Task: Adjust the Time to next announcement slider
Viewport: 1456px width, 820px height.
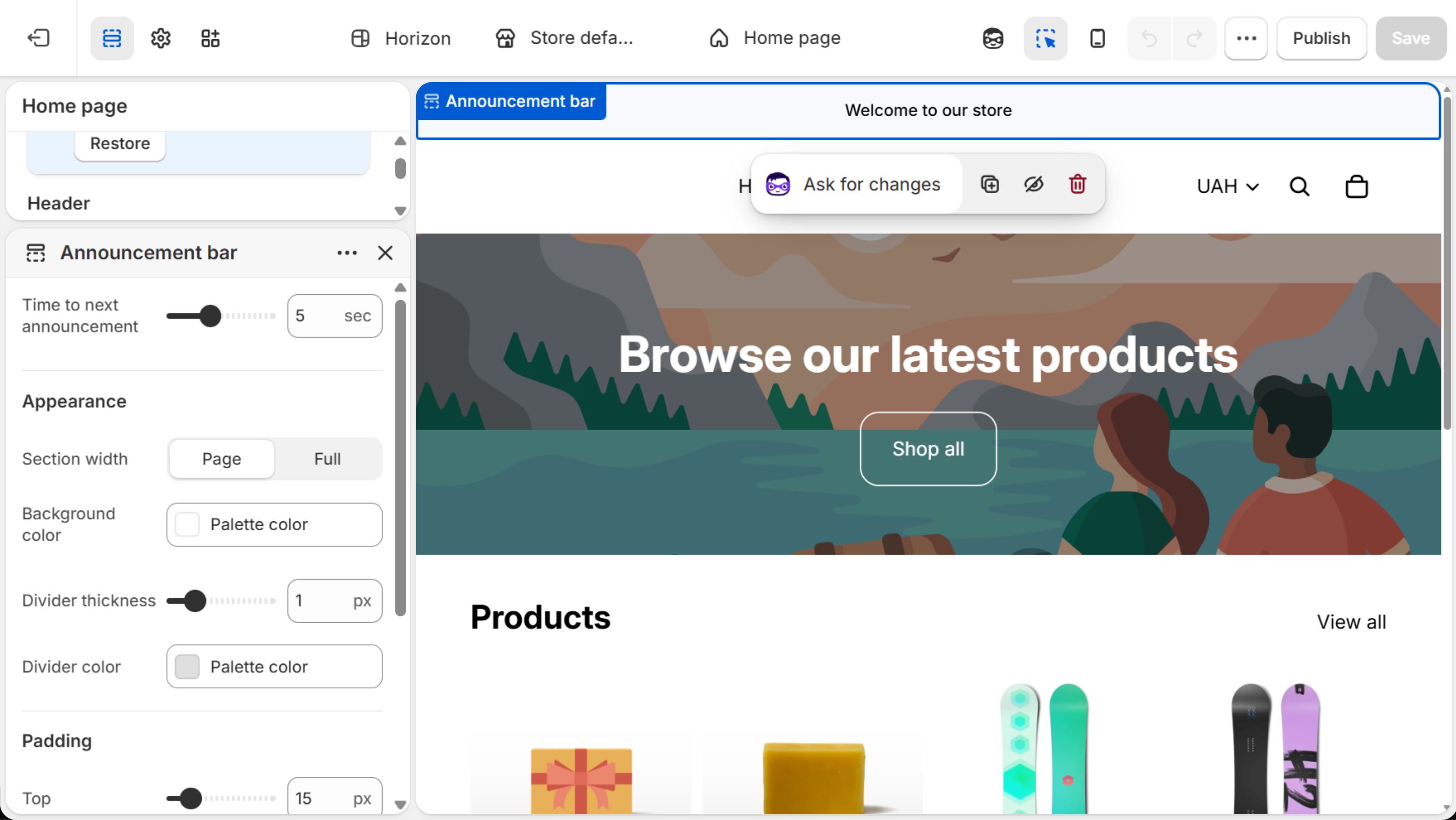Action: (210, 316)
